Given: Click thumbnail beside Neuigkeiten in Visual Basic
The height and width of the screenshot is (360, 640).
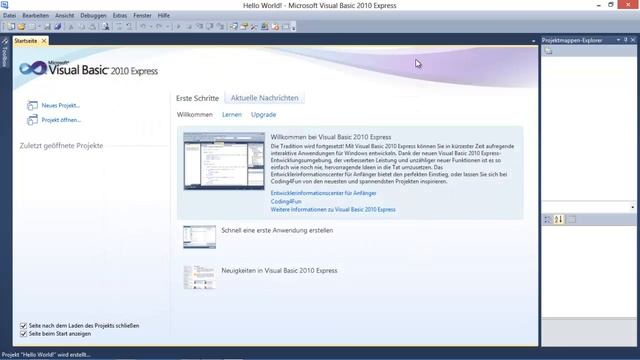Looking at the screenshot, I should point(200,277).
